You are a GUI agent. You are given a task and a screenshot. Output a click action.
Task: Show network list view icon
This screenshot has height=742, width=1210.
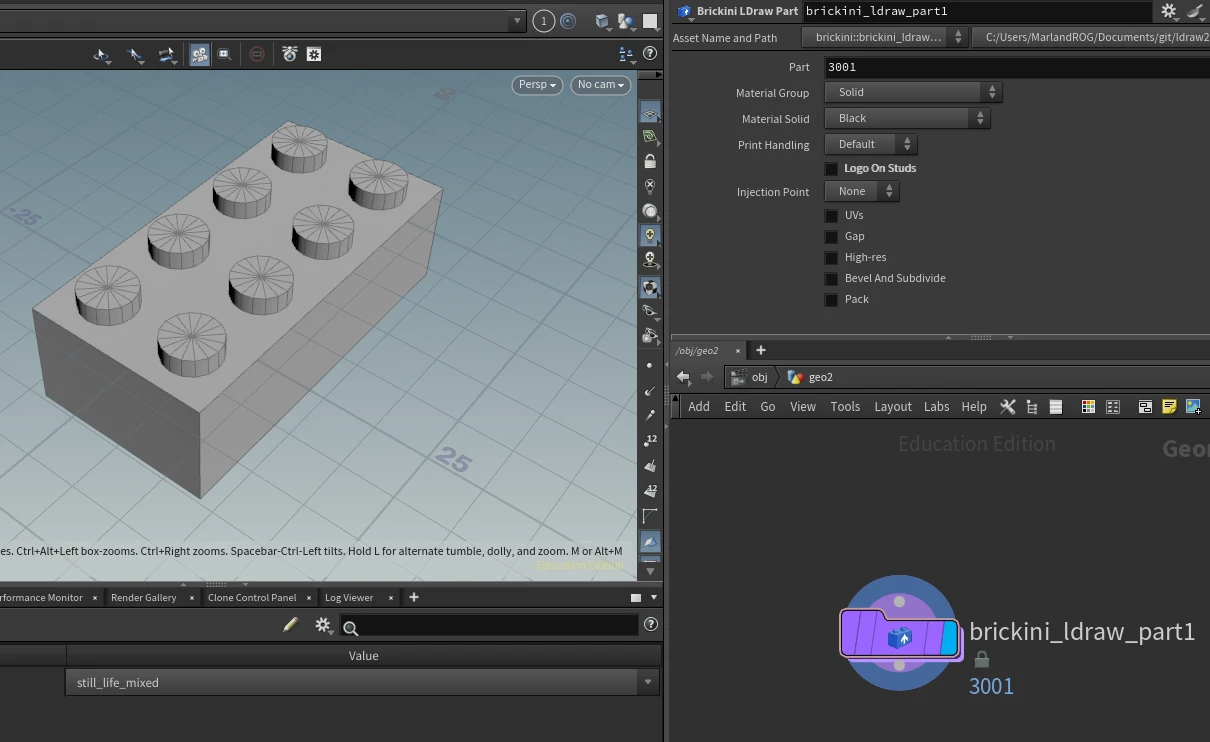click(x=1055, y=407)
